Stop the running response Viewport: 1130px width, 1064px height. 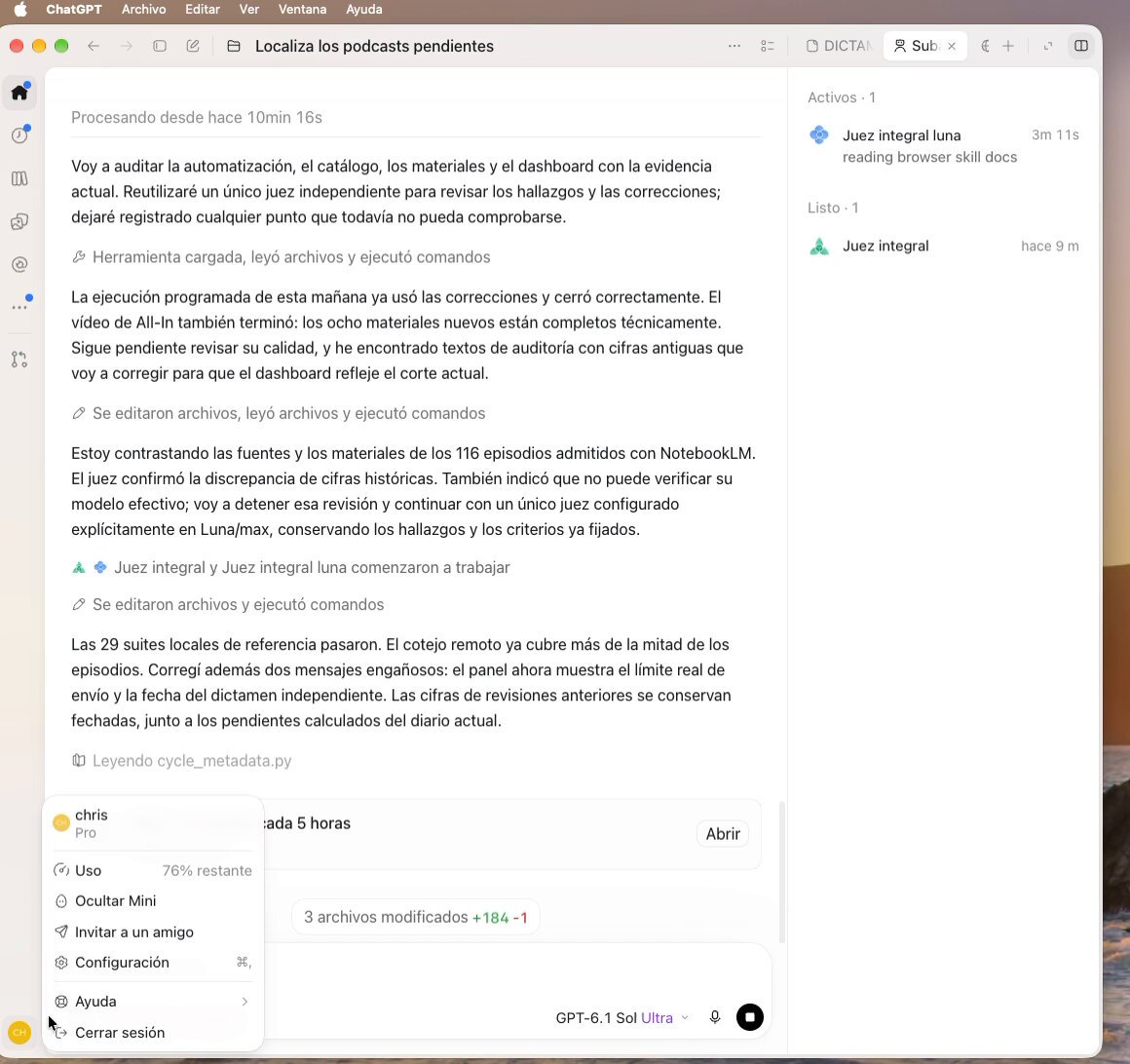click(x=749, y=1017)
